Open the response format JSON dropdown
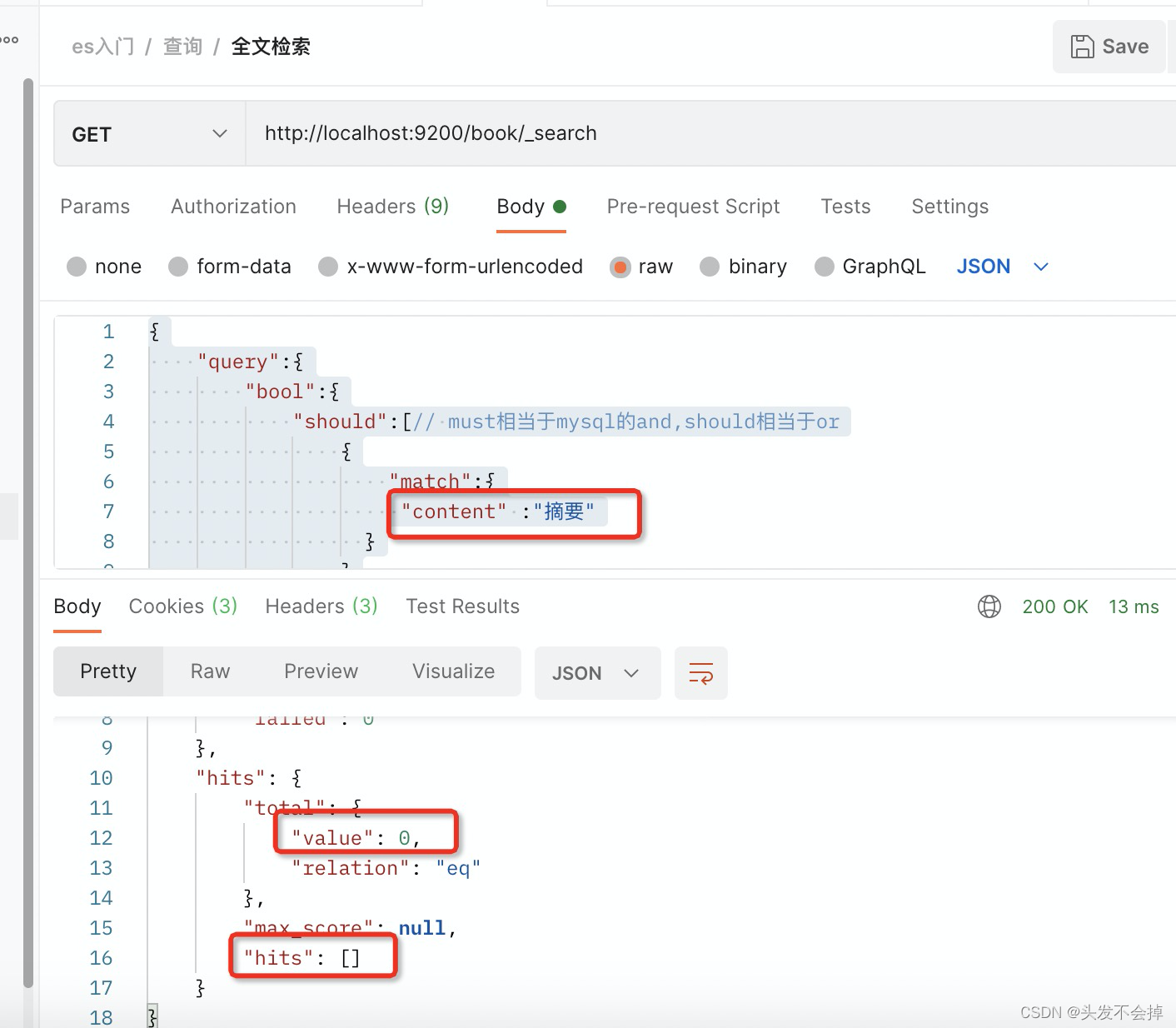The image size is (1176, 1028). click(x=597, y=673)
